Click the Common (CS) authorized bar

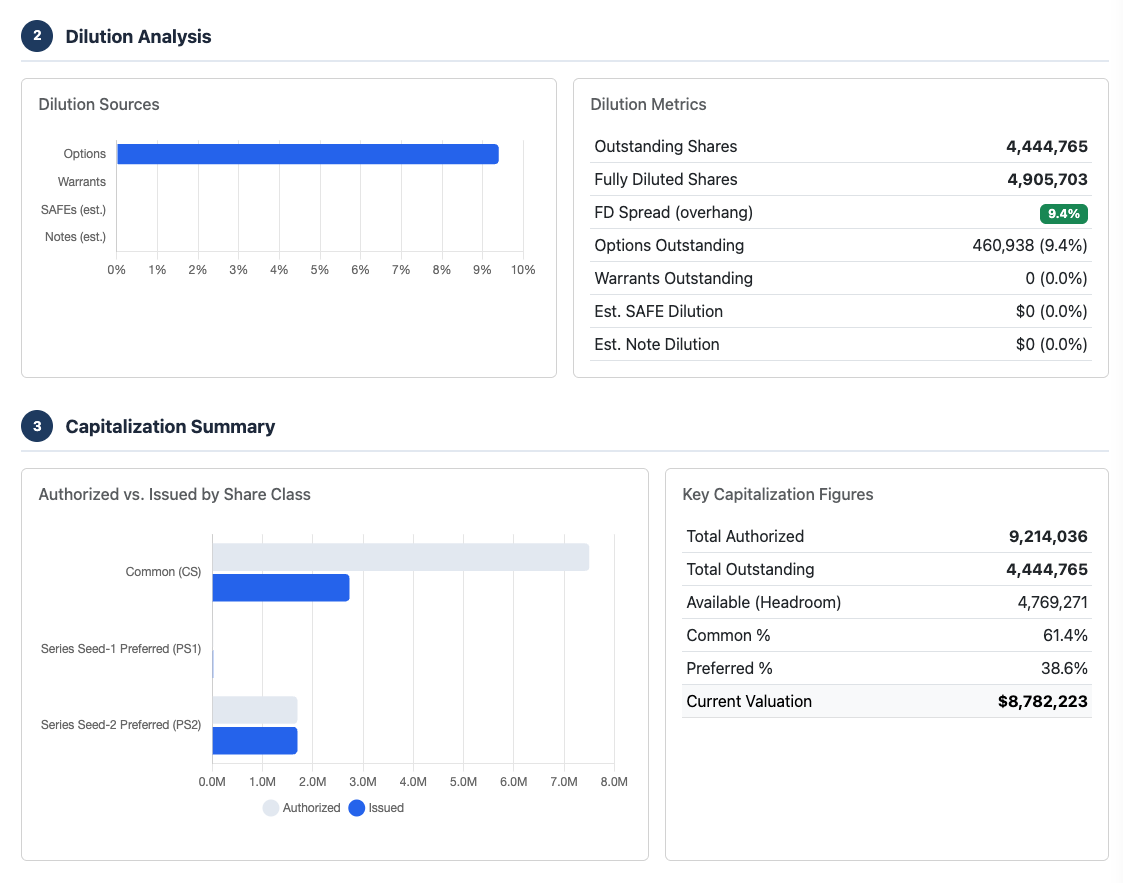(x=400, y=556)
